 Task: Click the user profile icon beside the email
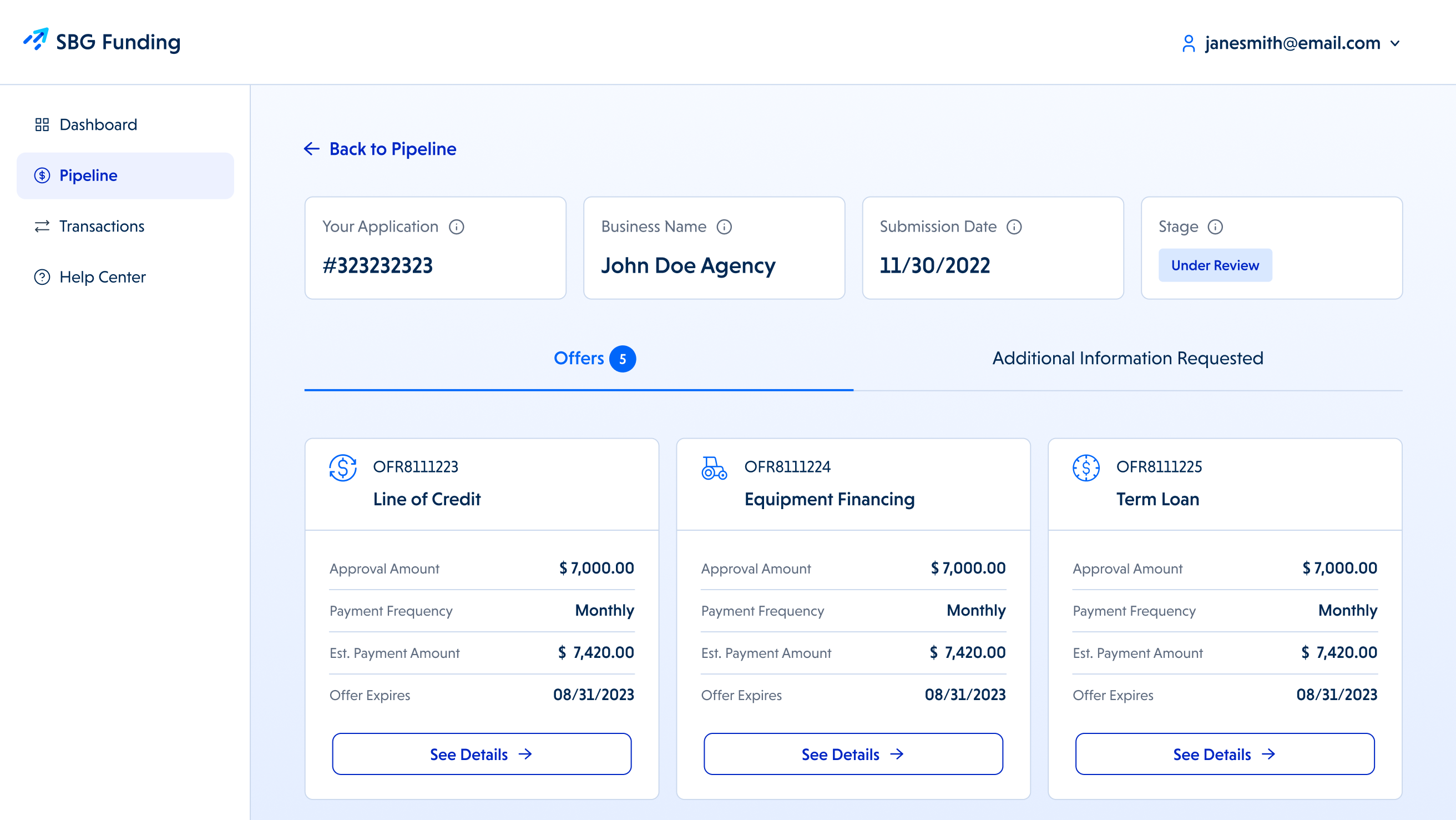click(1188, 43)
